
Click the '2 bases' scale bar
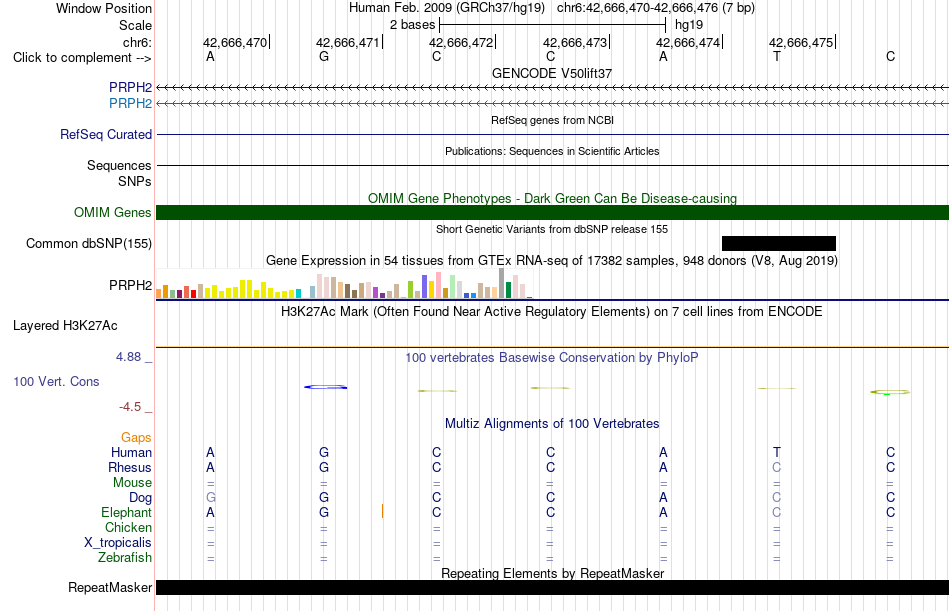[553, 25]
